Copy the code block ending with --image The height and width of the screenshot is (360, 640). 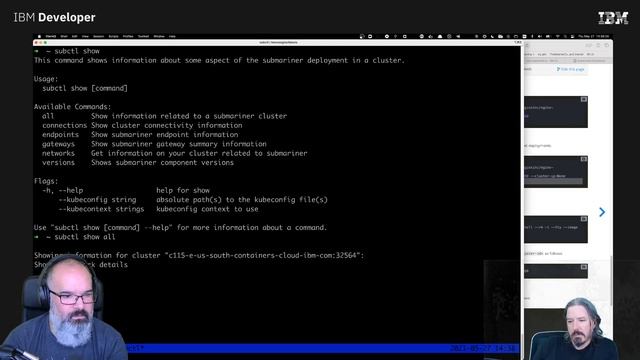coord(584,219)
